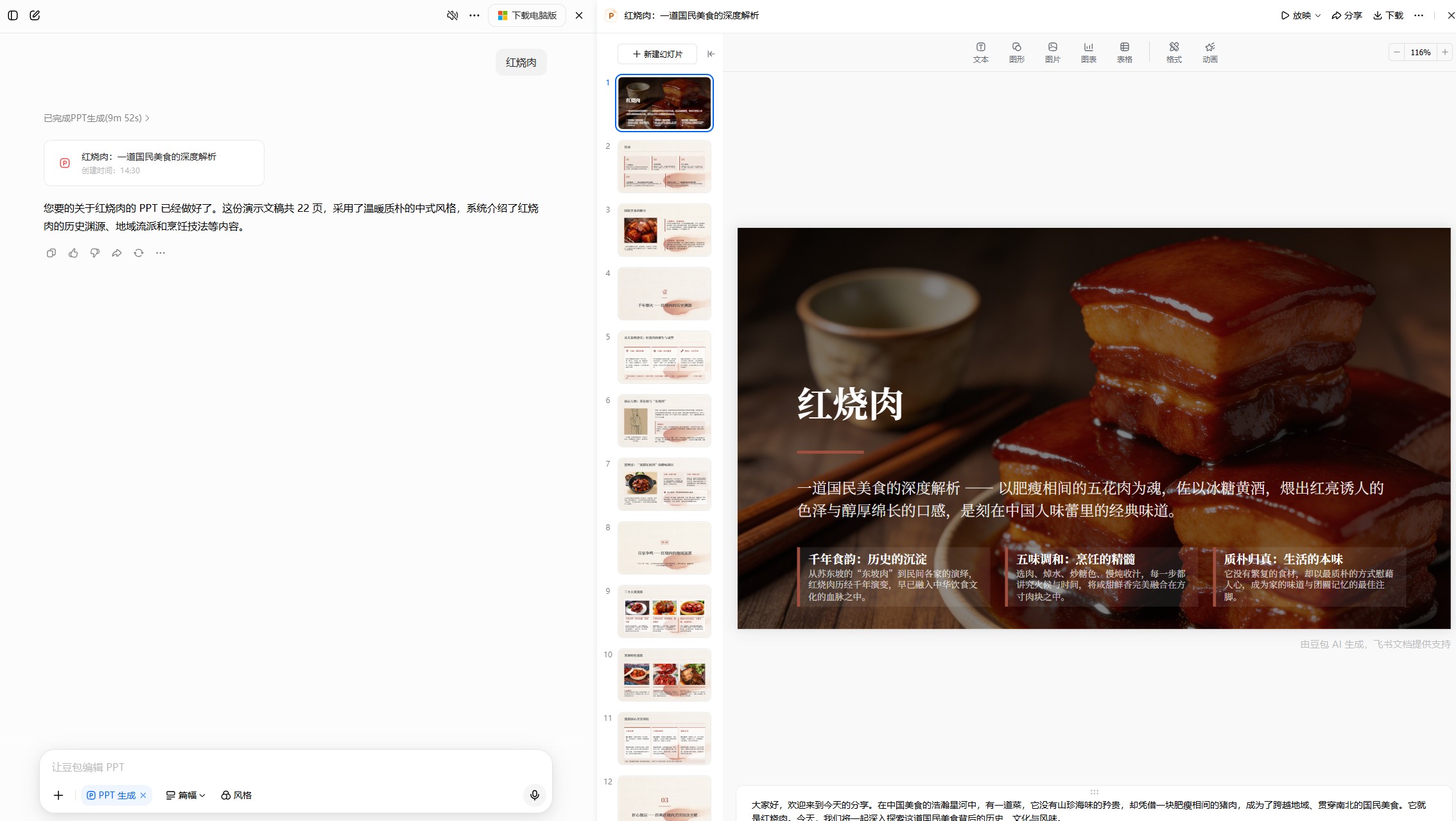Select slide 6 thumbnail

coord(664,420)
